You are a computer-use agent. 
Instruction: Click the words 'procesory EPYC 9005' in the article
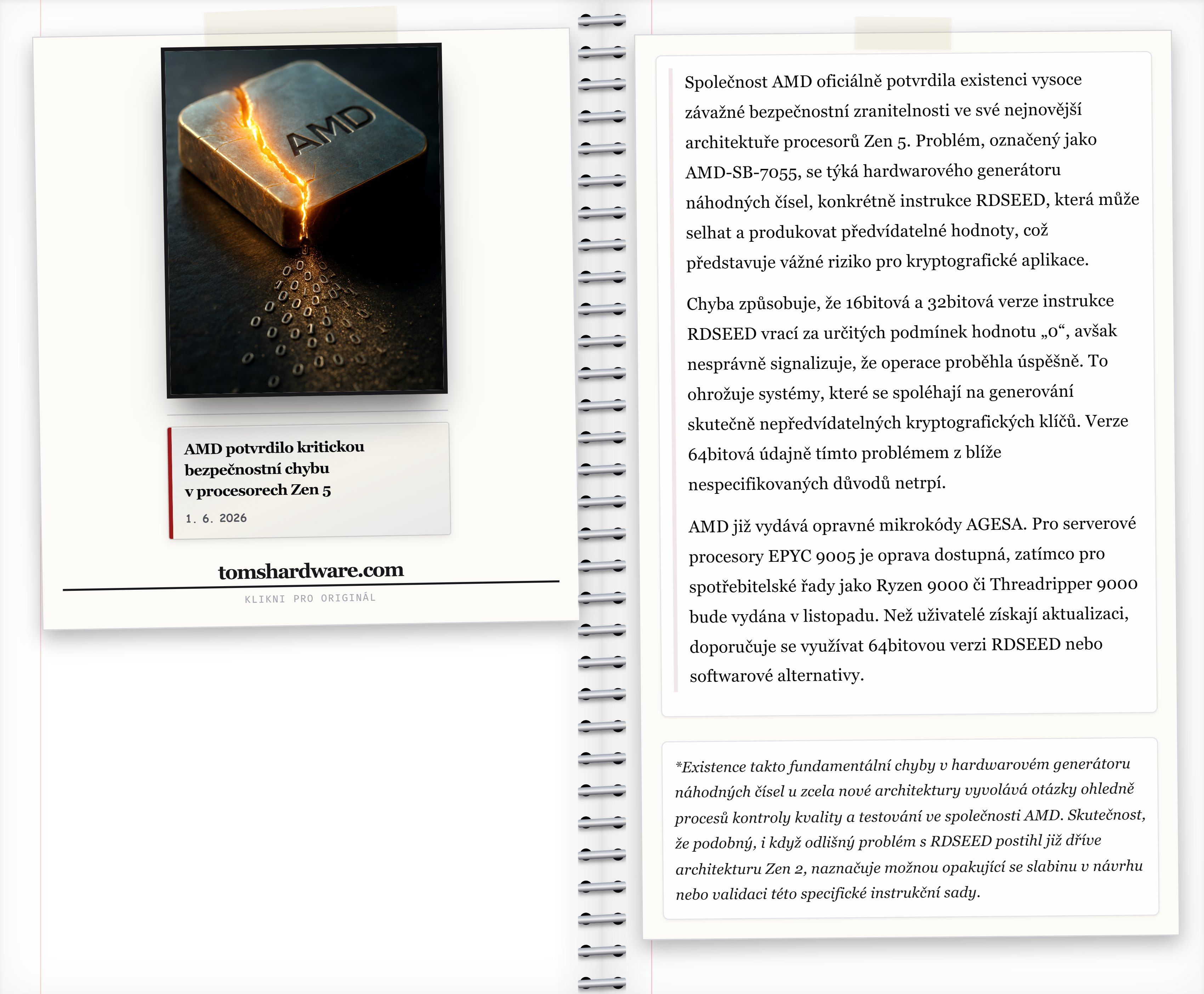772,556
